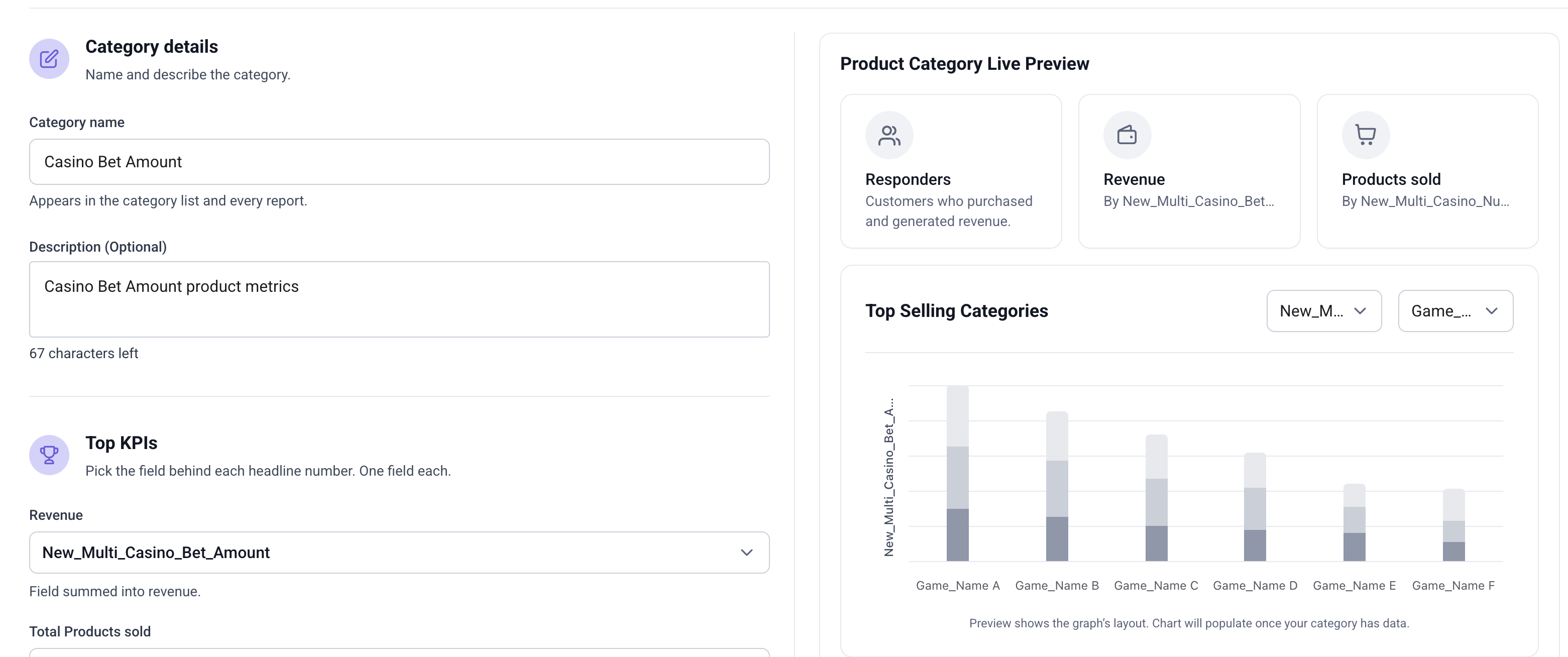This screenshot has width=1568, height=657.
Task: Click the Products sold shopping cart icon
Action: pos(1366,135)
